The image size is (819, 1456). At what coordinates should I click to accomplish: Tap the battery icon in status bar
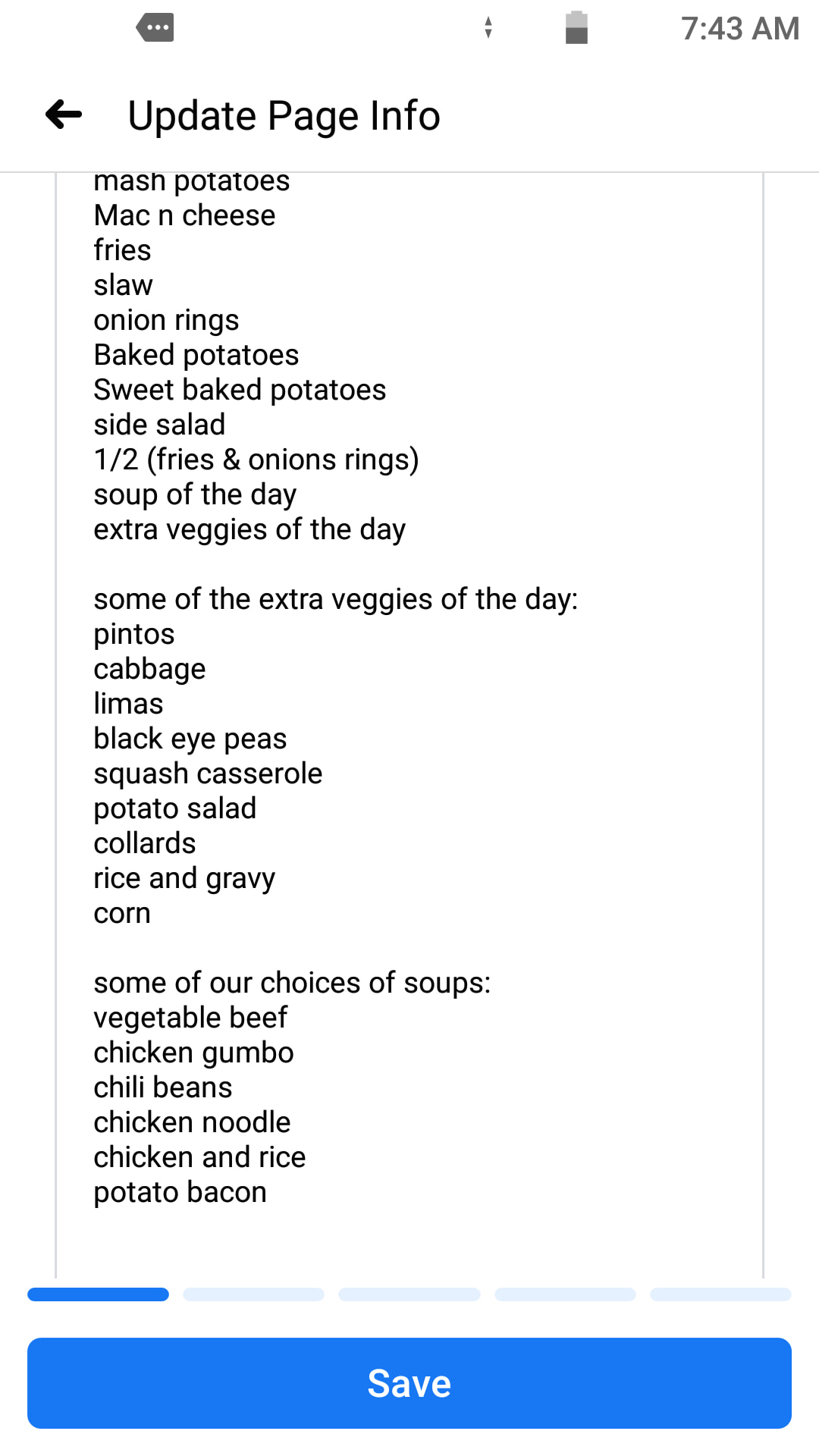coord(576,28)
